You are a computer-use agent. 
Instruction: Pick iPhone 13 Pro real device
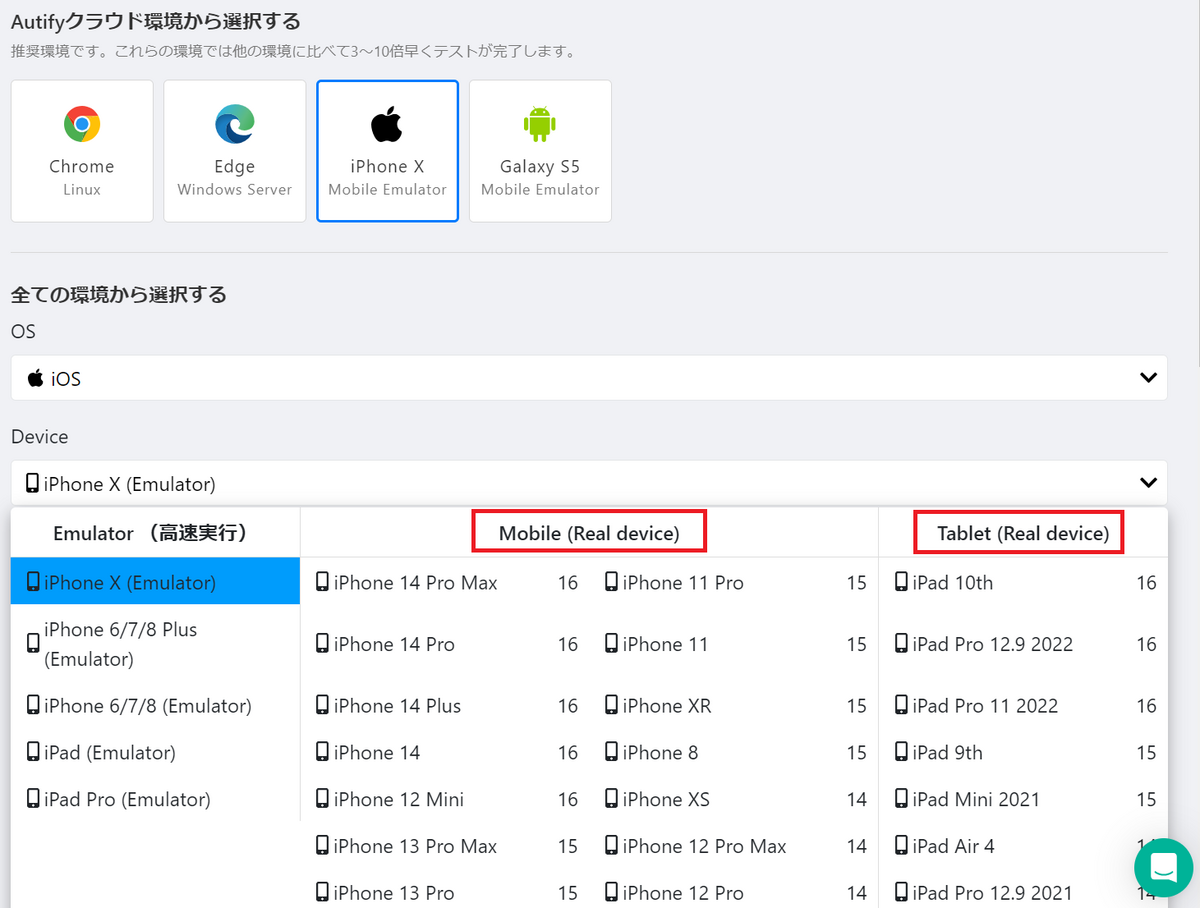[x=445, y=892]
